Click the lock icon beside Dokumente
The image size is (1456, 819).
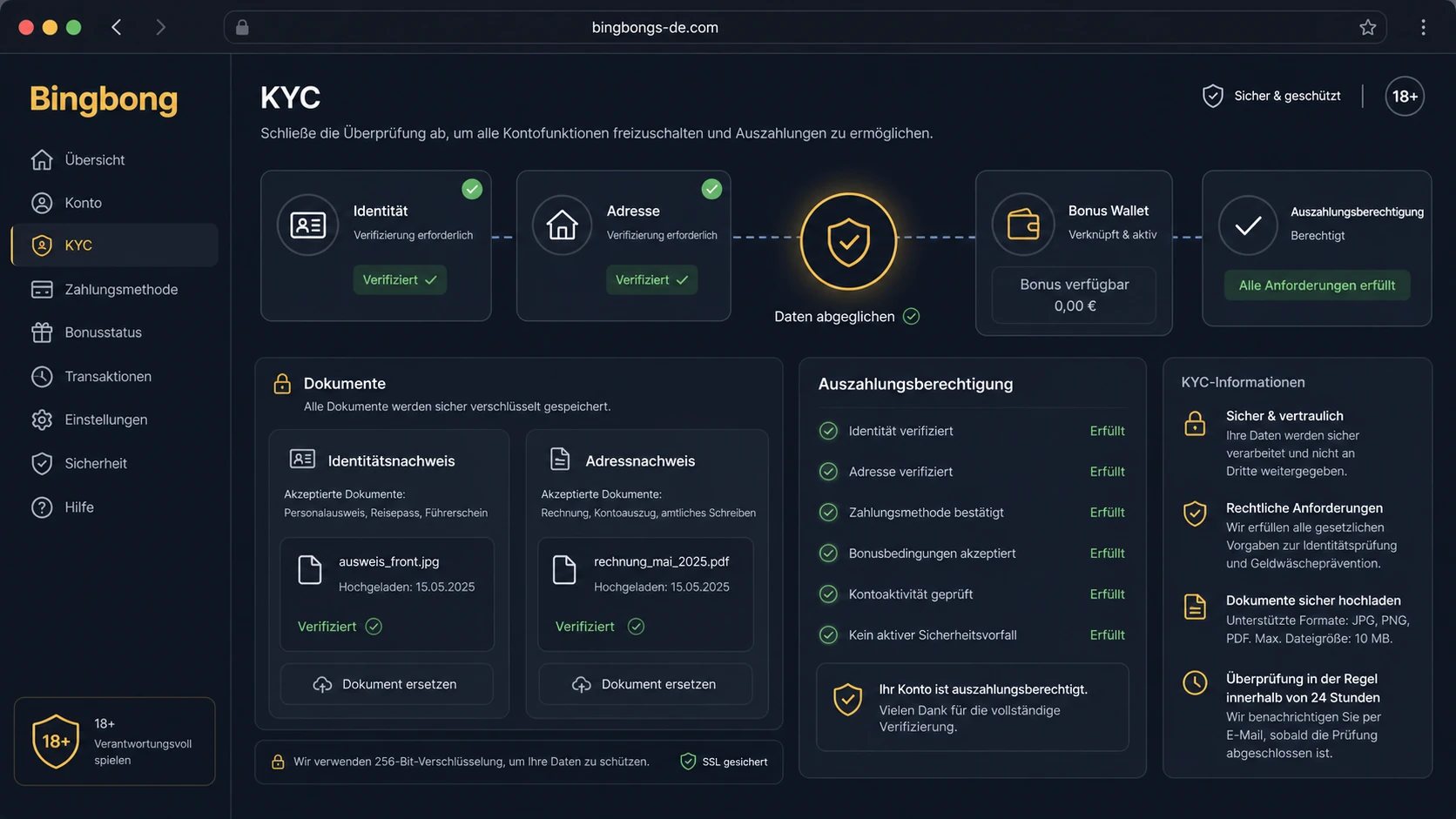pyautogui.click(x=282, y=384)
